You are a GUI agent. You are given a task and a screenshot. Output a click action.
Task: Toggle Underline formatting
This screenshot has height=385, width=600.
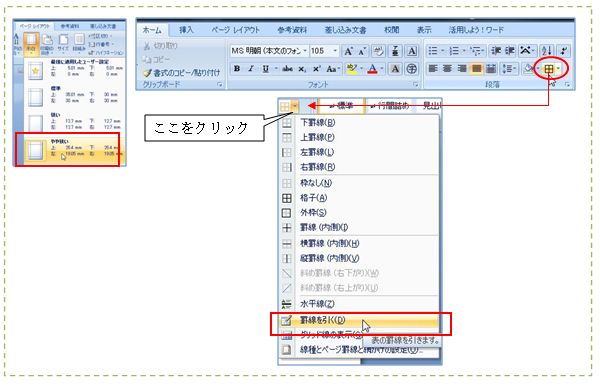[x=265, y=69]
